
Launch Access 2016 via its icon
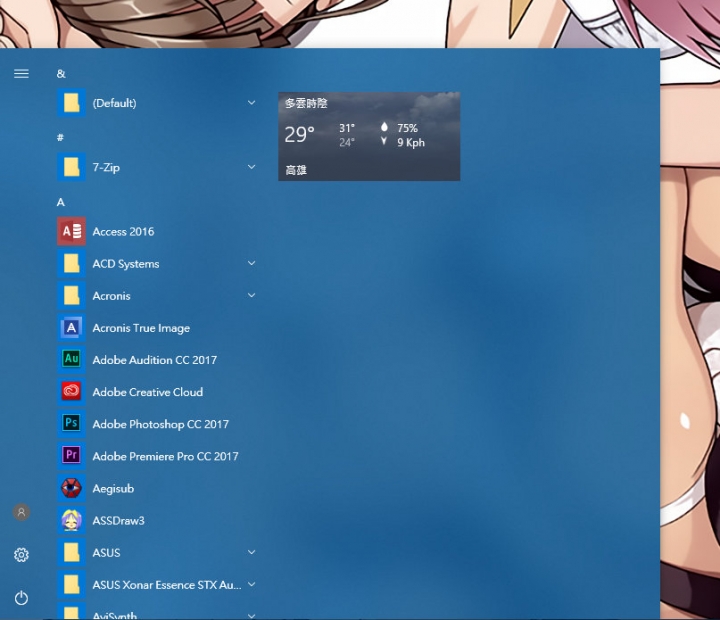pyautogui.click(x=71, y=231)
